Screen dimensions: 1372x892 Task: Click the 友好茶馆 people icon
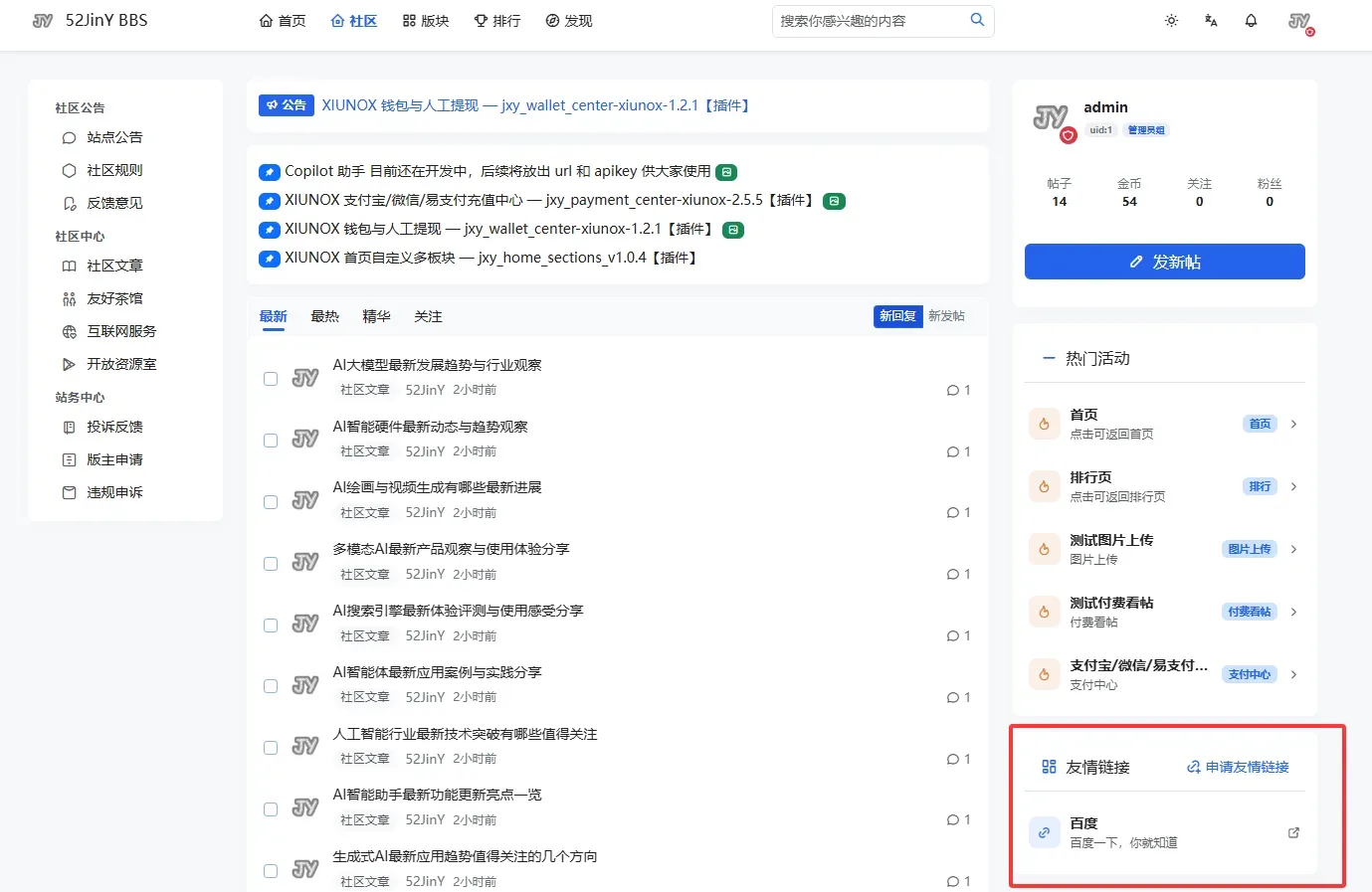click(x=69, y=298)
